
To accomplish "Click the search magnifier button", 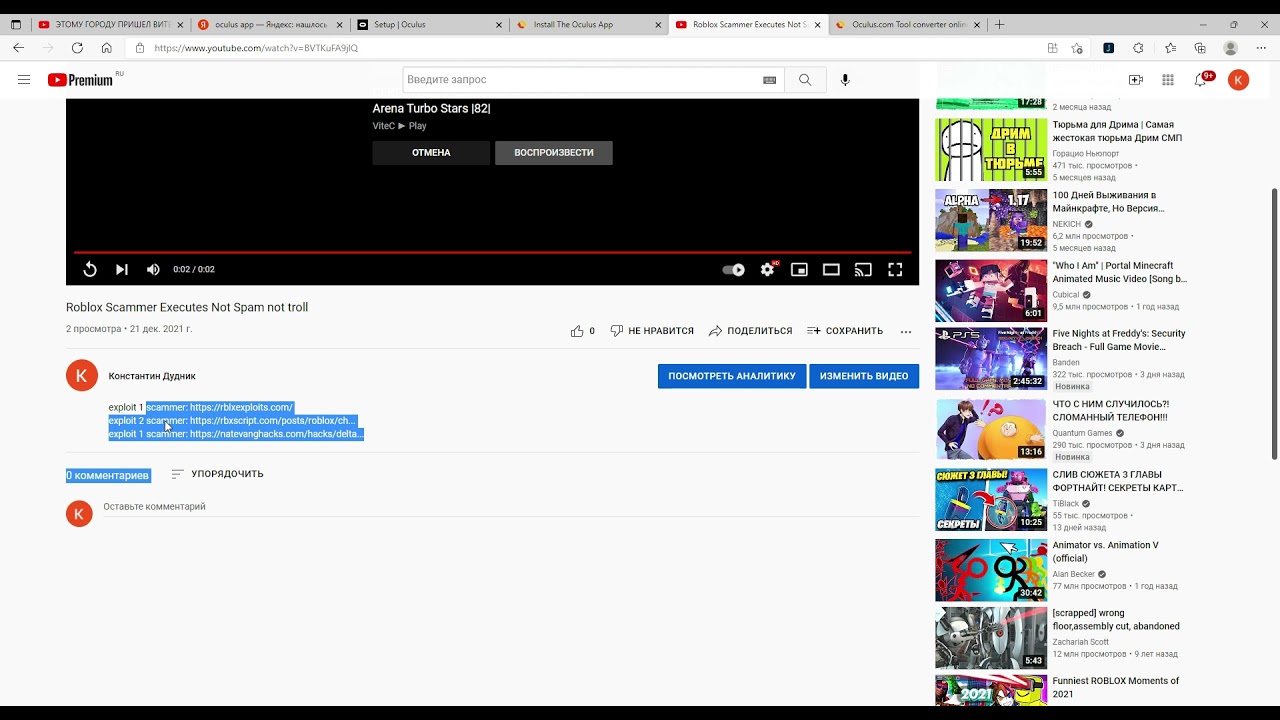I will pyautogui.click(x=805, y=80).
